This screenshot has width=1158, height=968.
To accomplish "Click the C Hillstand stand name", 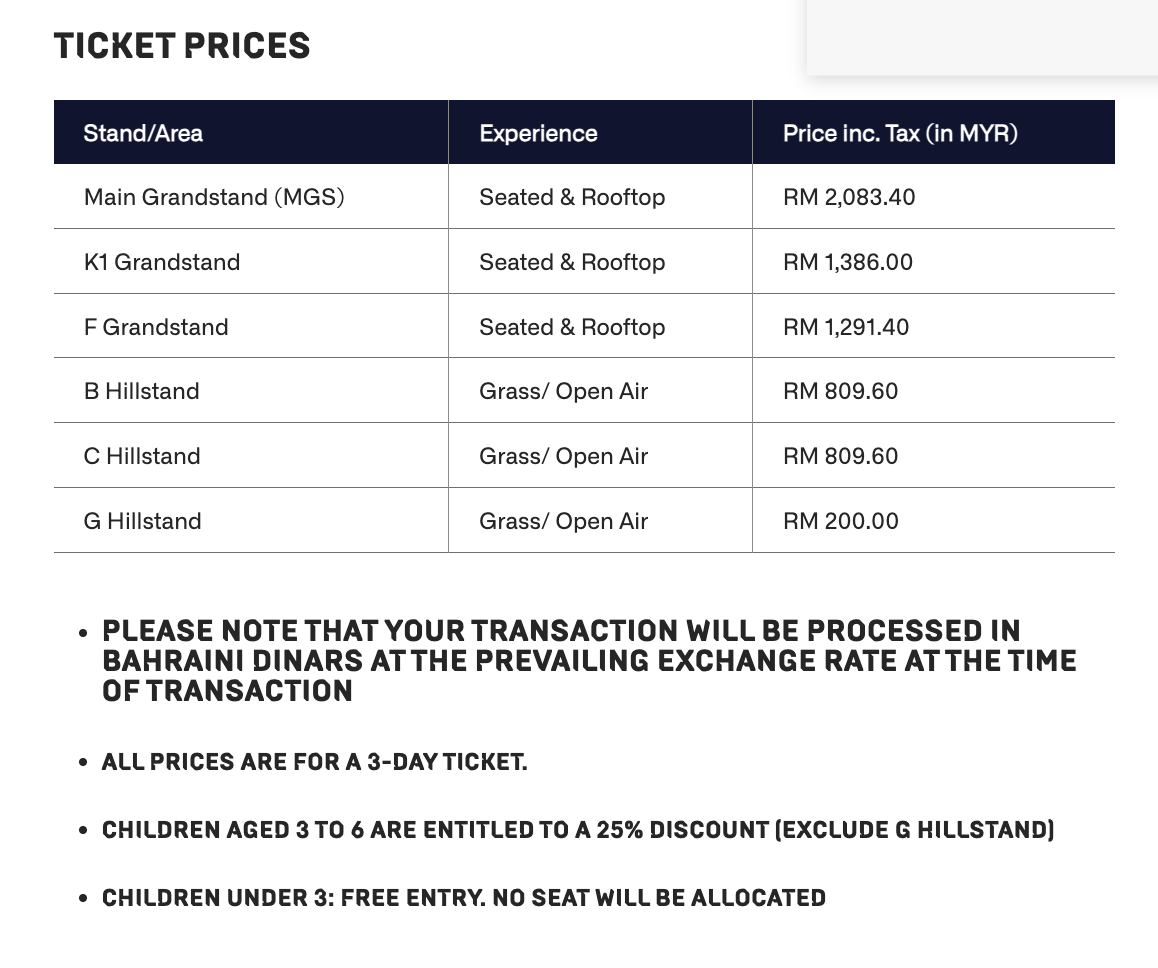I will coord(142,456).
